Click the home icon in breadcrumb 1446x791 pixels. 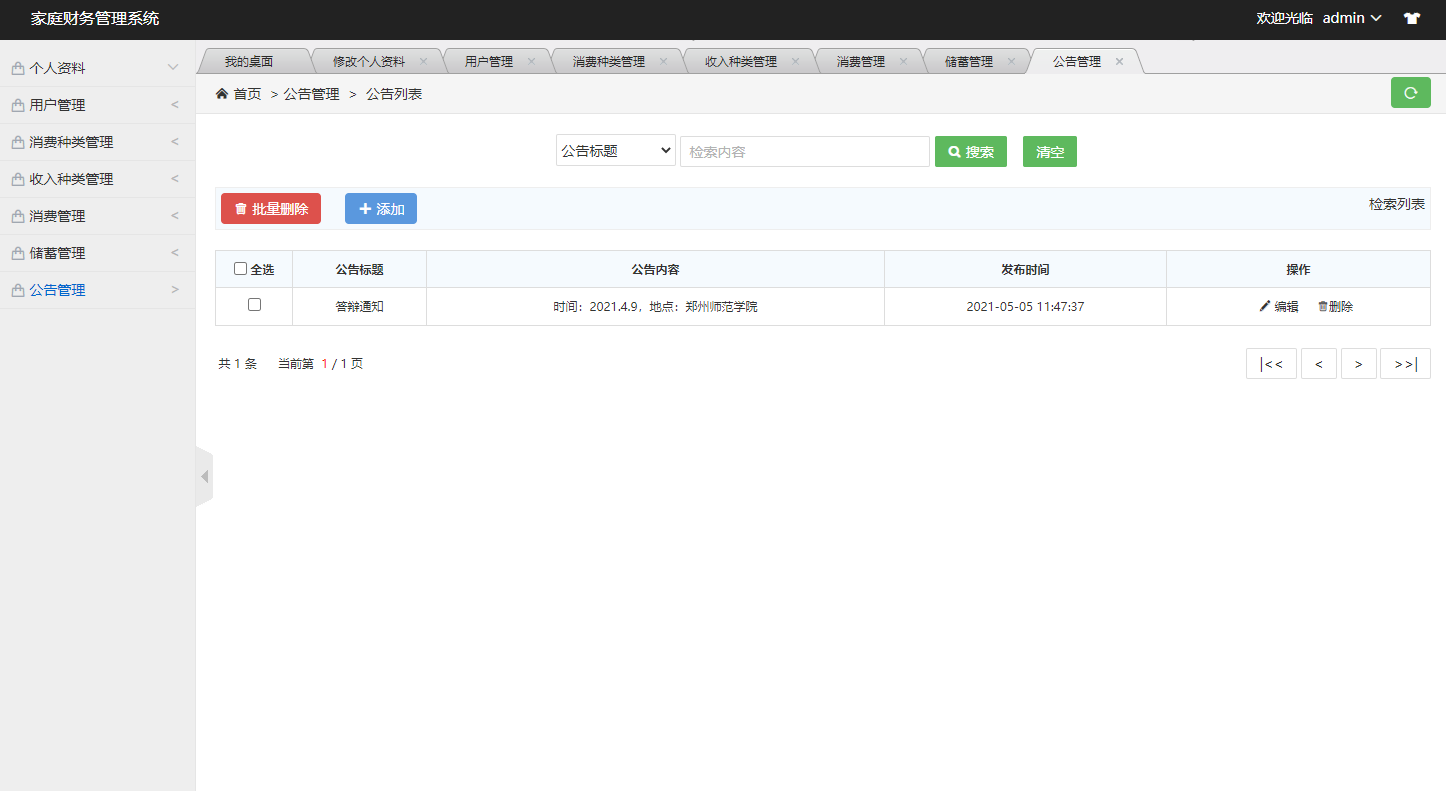click(x=221, y=92)
